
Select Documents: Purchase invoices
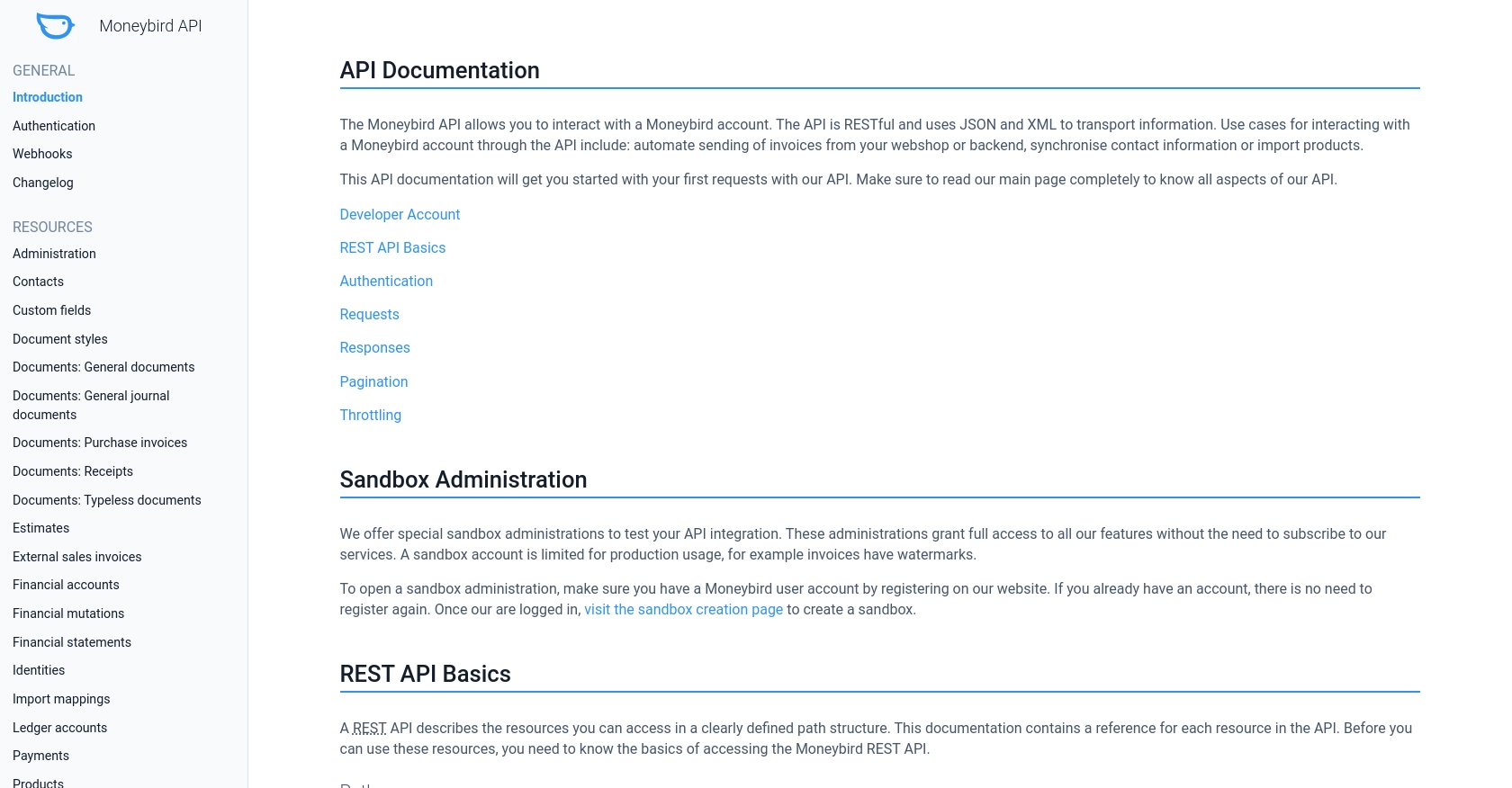[100, 443]
